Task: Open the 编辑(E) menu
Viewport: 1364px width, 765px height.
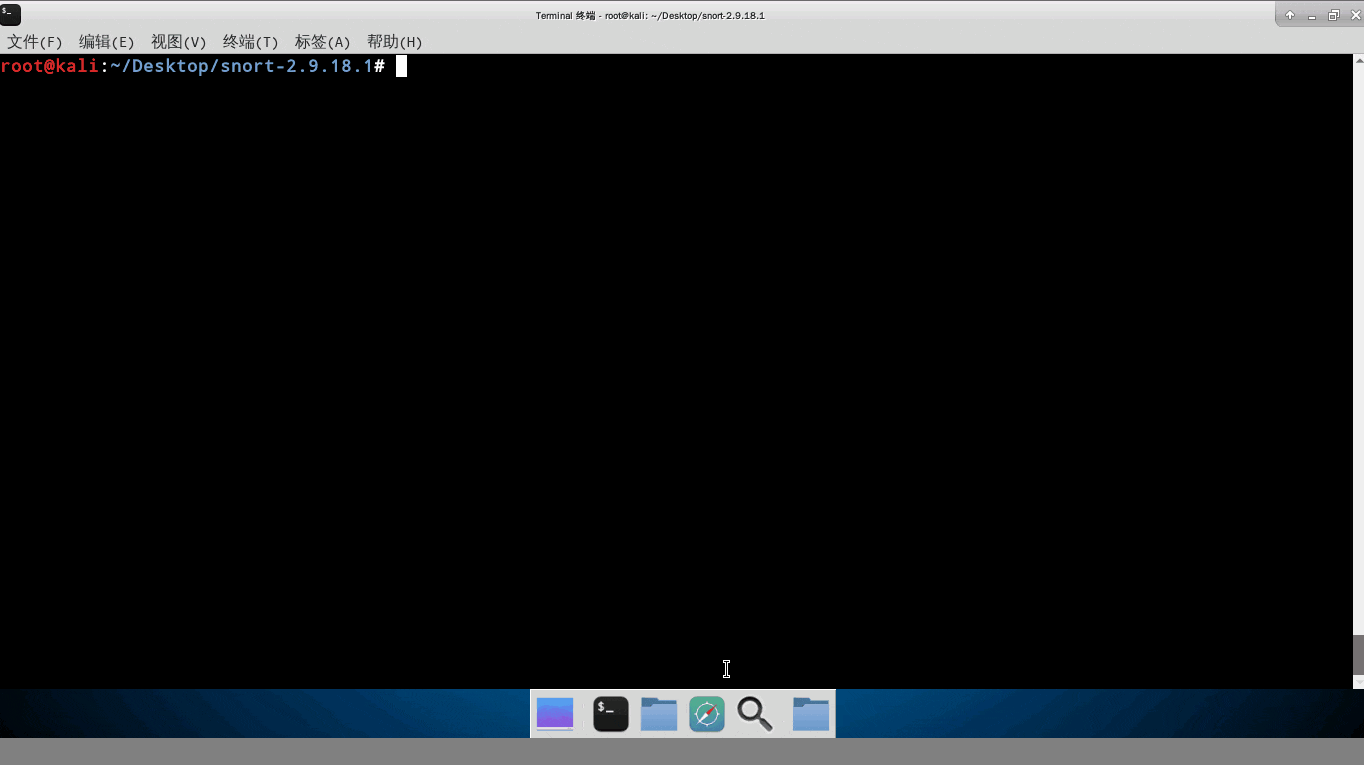Action: [x=106, y=42]
